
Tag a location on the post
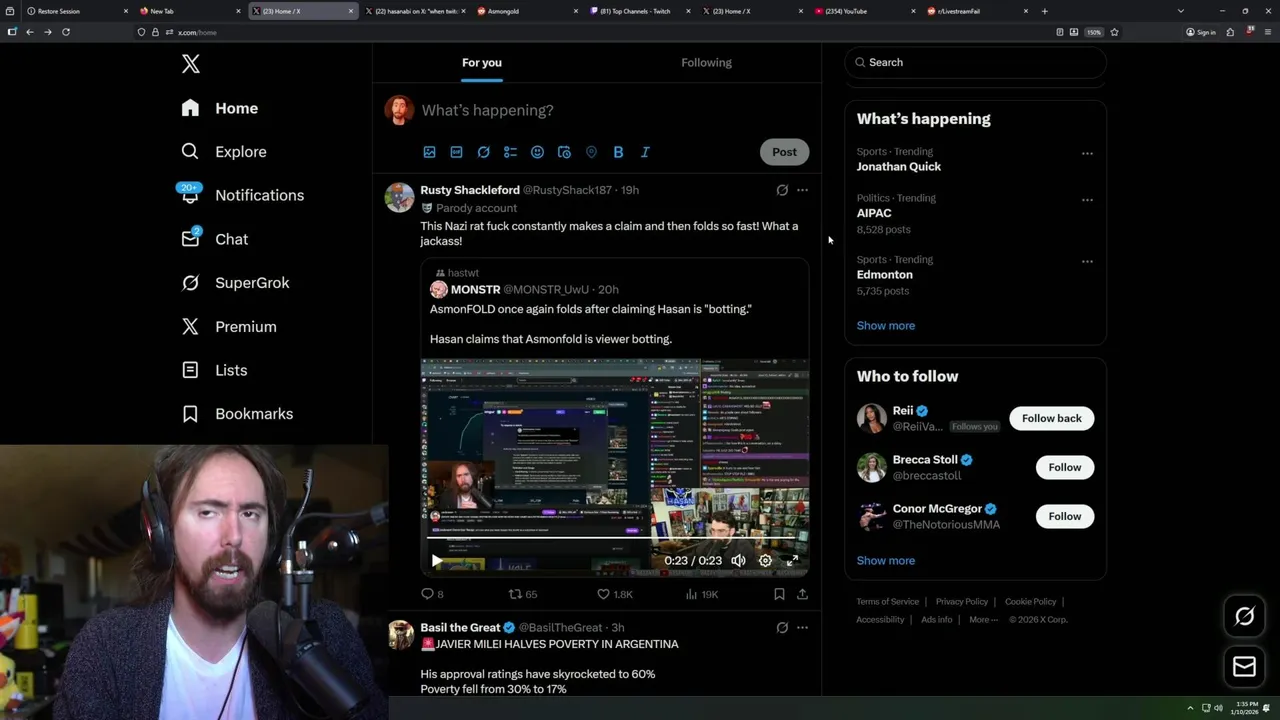591,152
